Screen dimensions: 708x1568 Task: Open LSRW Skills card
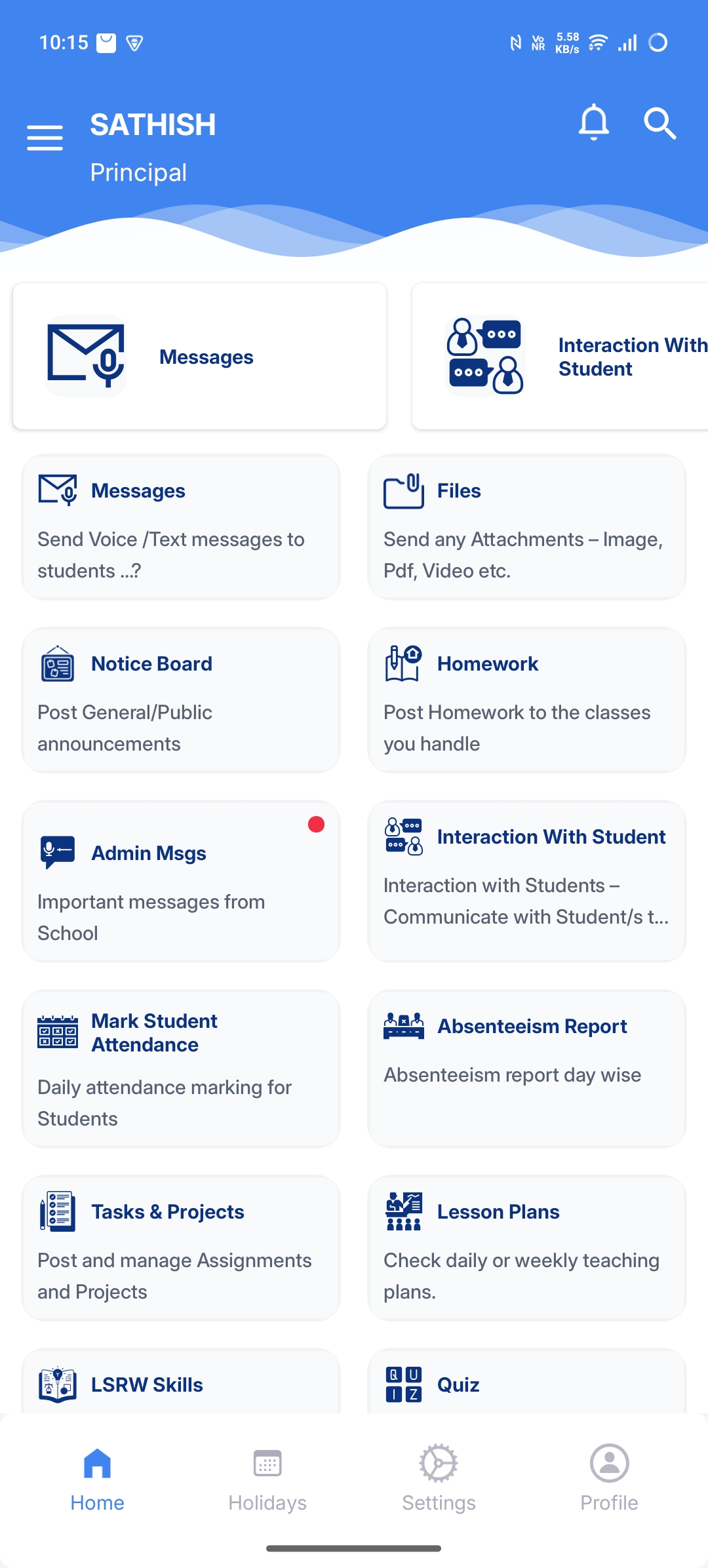[181, 1383]
